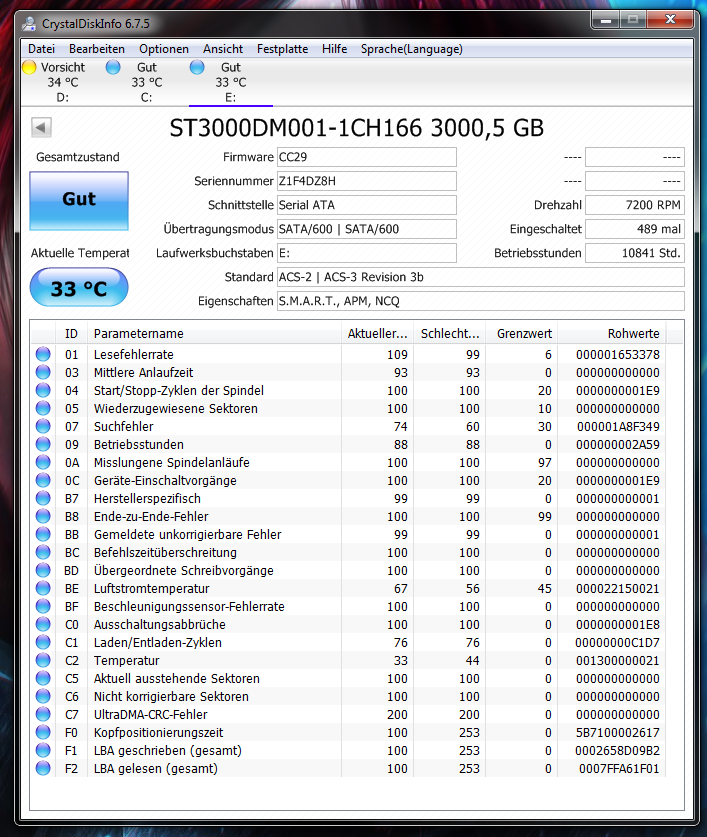Click the Aktueller column header
Viewport: 707px width, 837px height.
tap(377, 334)
